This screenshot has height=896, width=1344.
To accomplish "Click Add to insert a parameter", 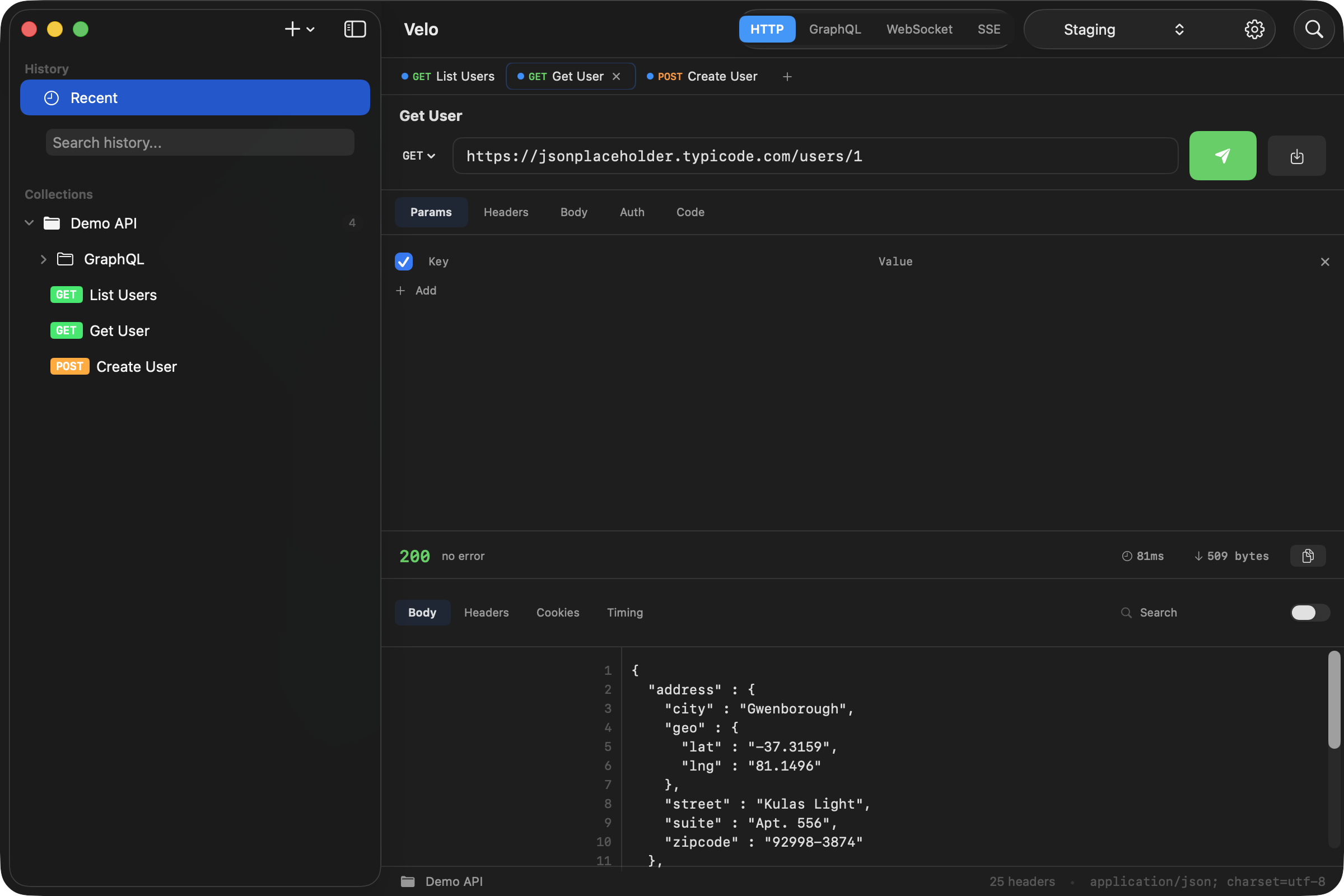I will tap(417, 290).
